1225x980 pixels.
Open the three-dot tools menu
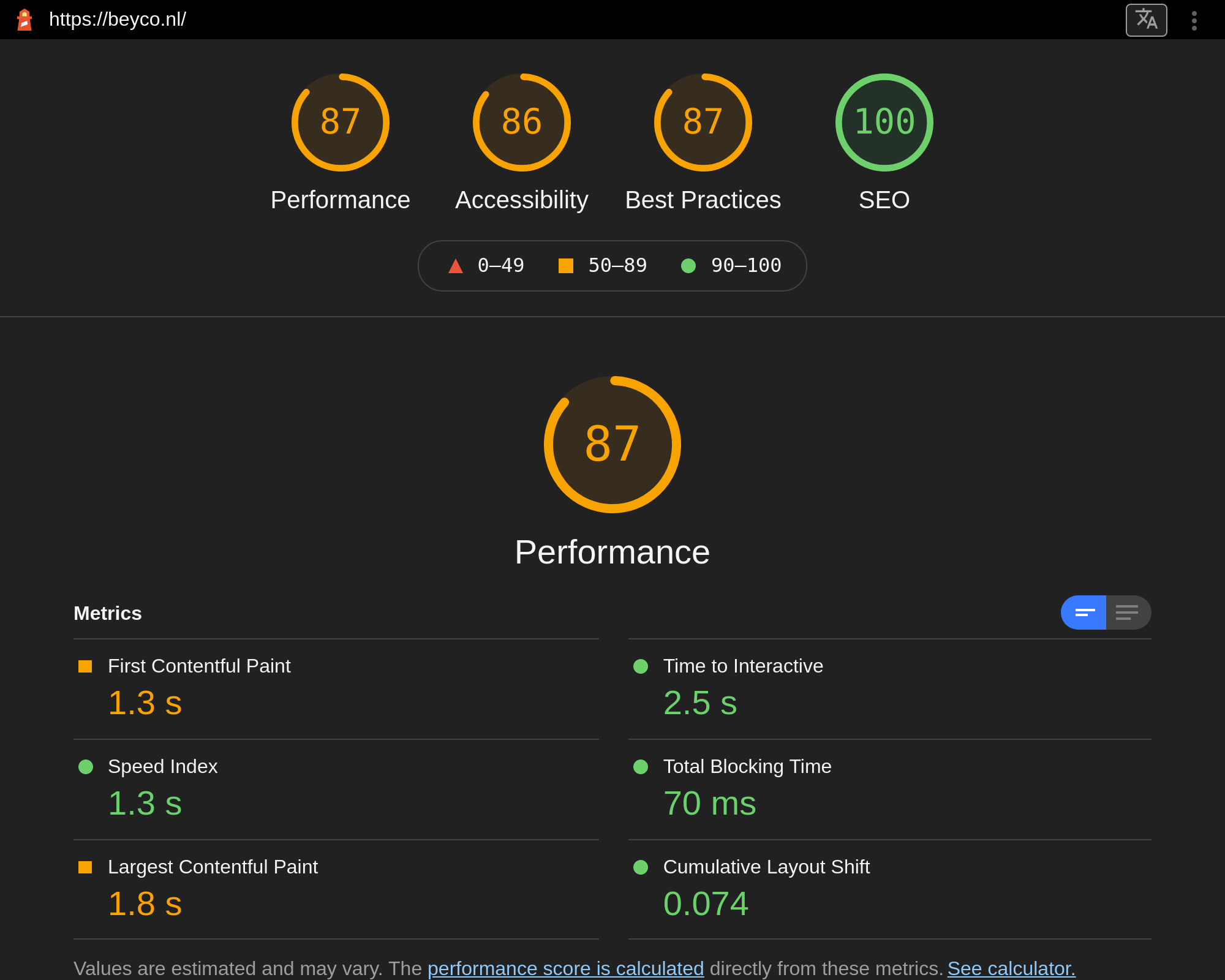1194,20
